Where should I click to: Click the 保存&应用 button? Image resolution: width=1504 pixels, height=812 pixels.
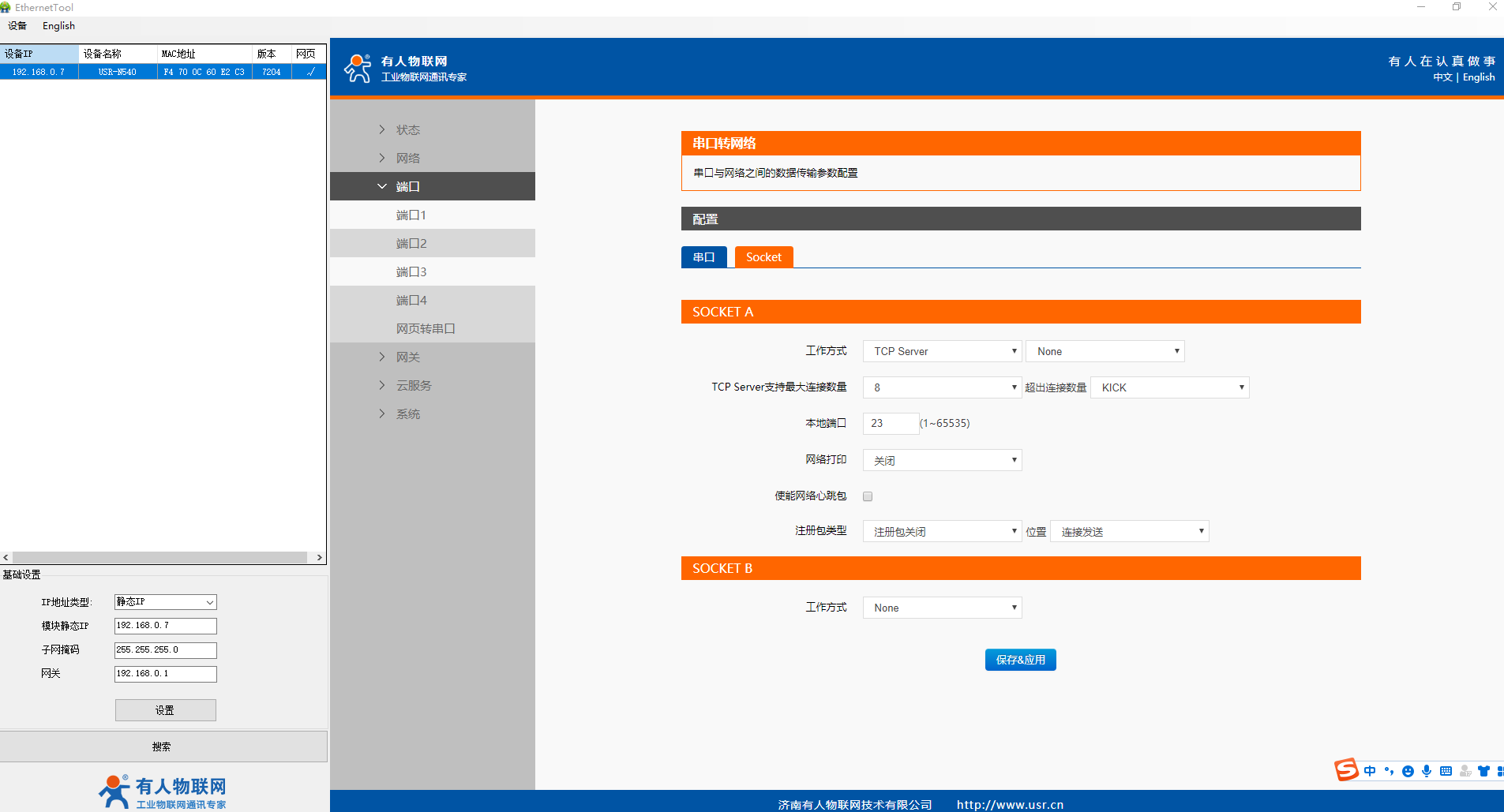point(1020,660)
